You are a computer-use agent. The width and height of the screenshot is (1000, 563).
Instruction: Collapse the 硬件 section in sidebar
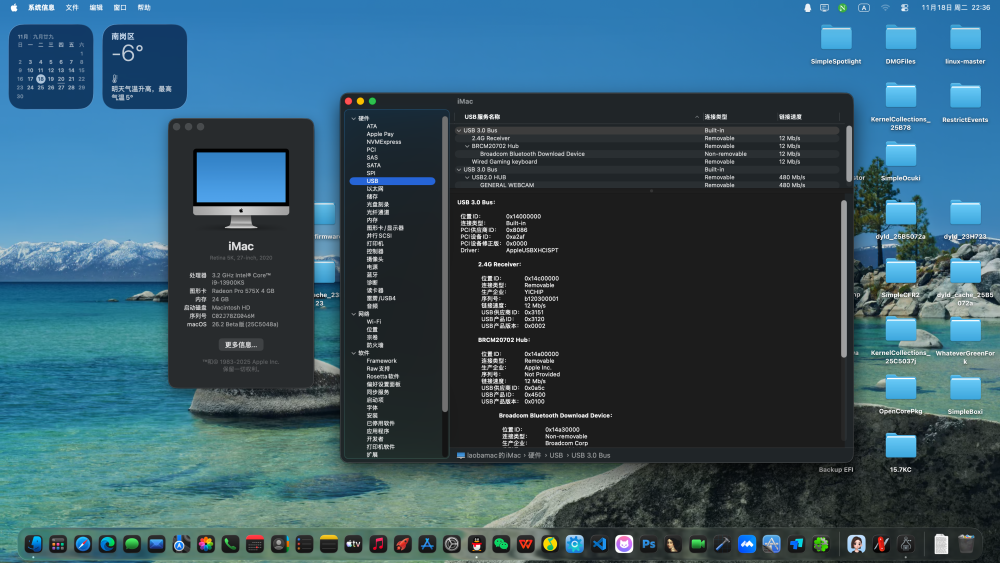pyautogui.click(x=353, y=119)
